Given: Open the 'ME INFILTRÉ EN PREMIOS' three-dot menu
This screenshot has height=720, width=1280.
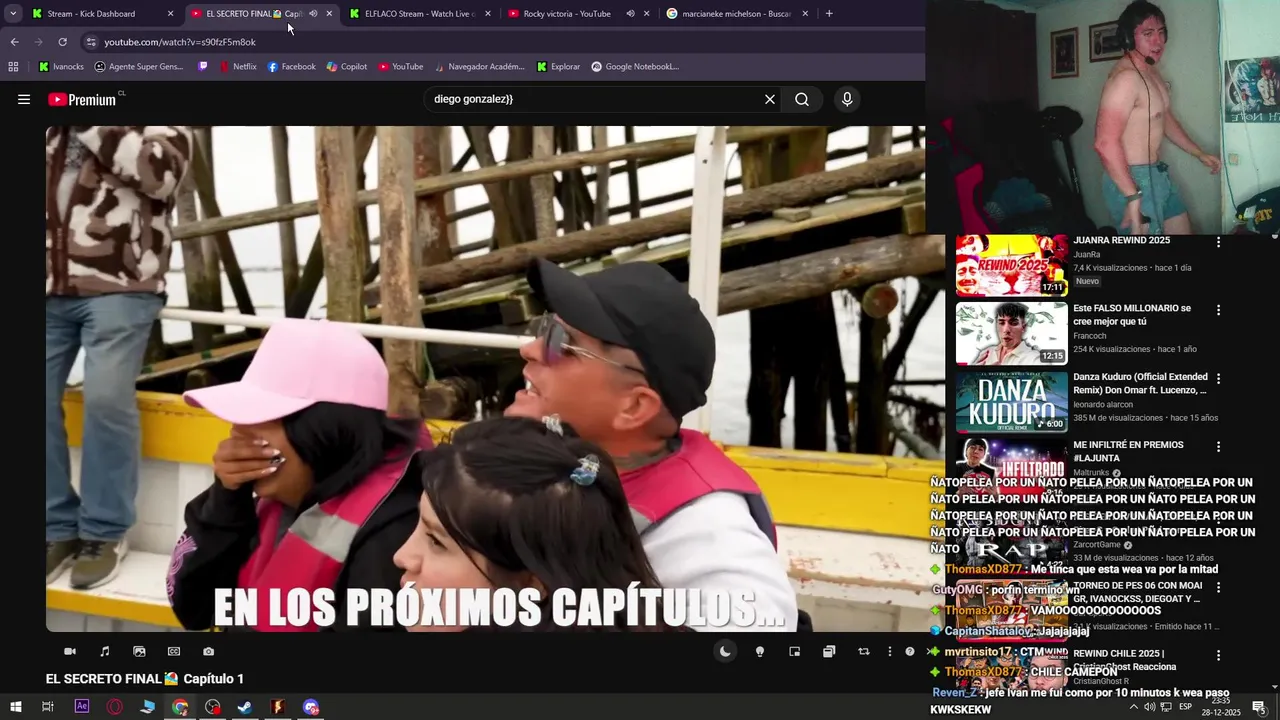Looking at the screenshot, I should coord(1218,447).
